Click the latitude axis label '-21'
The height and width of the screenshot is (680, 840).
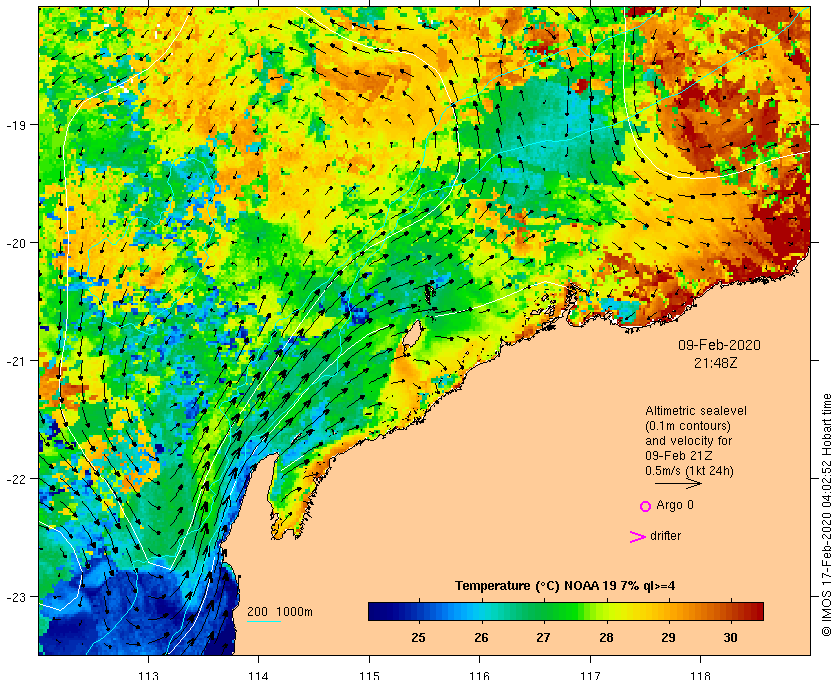16,361
